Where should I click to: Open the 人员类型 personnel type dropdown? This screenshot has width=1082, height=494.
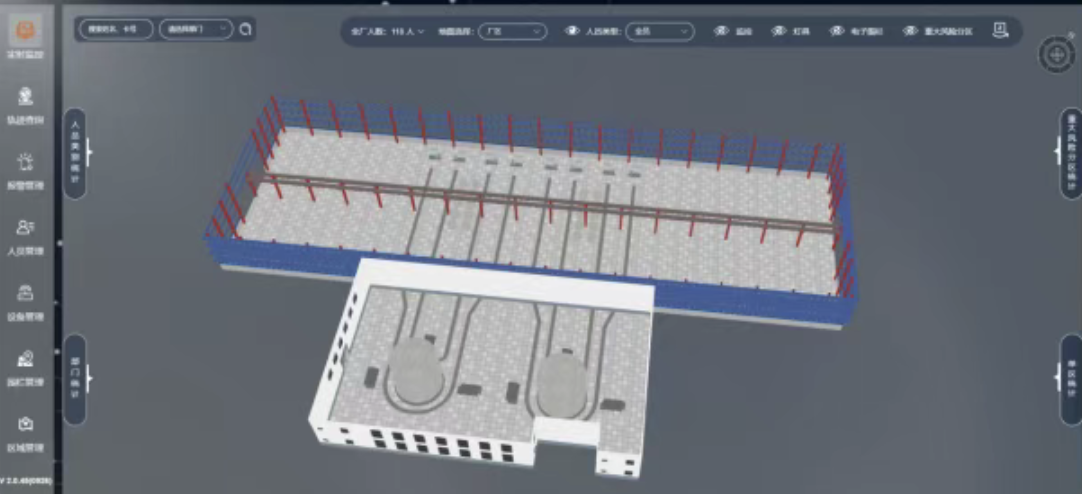coord(659,31)
